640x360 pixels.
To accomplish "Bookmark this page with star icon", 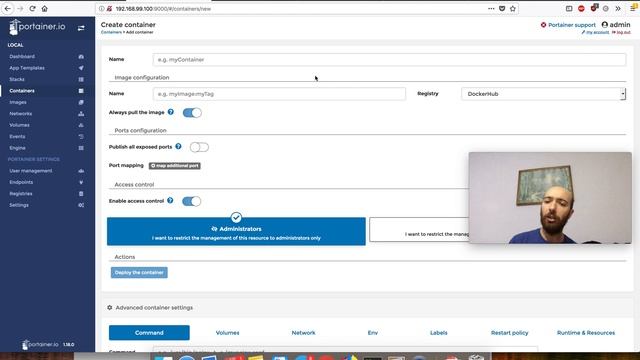I will point(513,9).
